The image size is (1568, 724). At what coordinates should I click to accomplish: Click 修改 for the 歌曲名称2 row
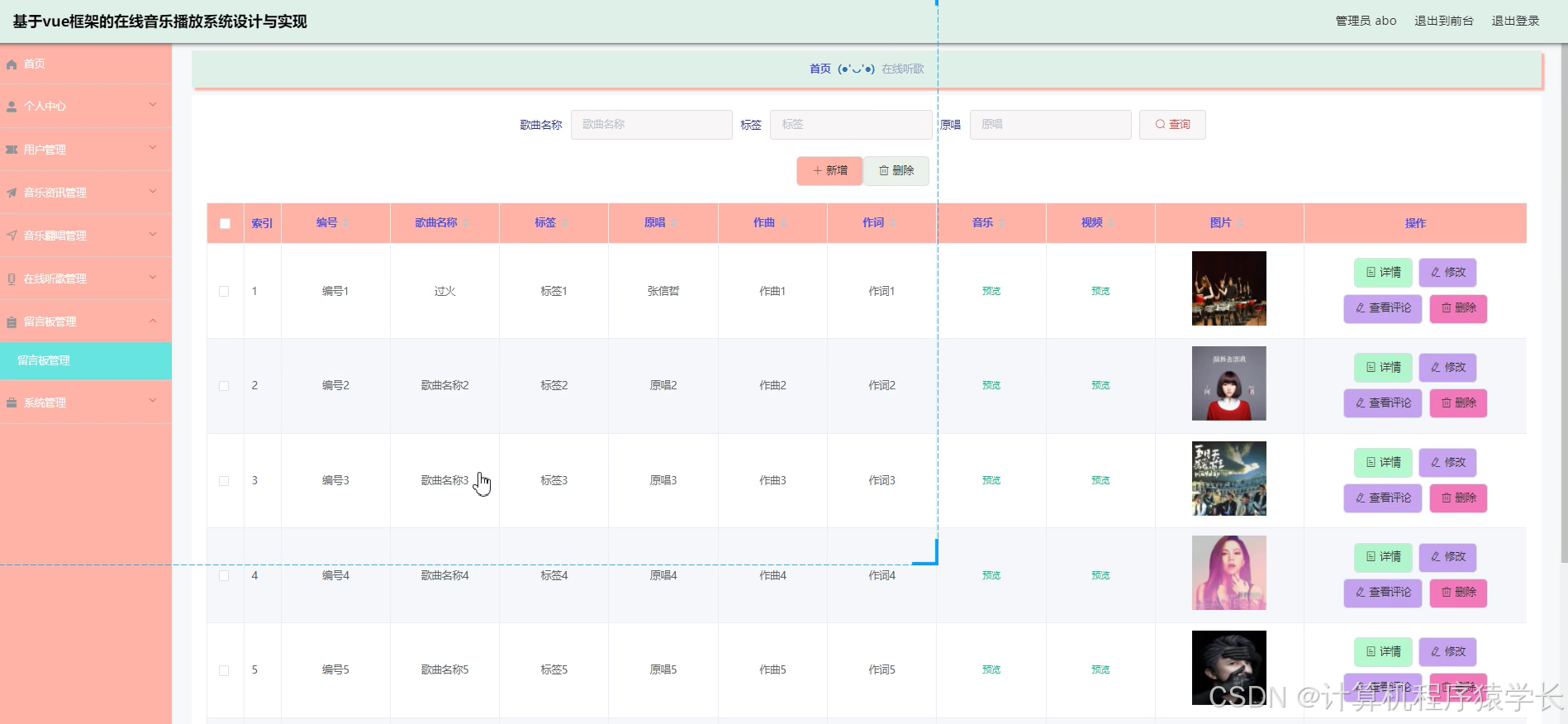[1448, 368]
